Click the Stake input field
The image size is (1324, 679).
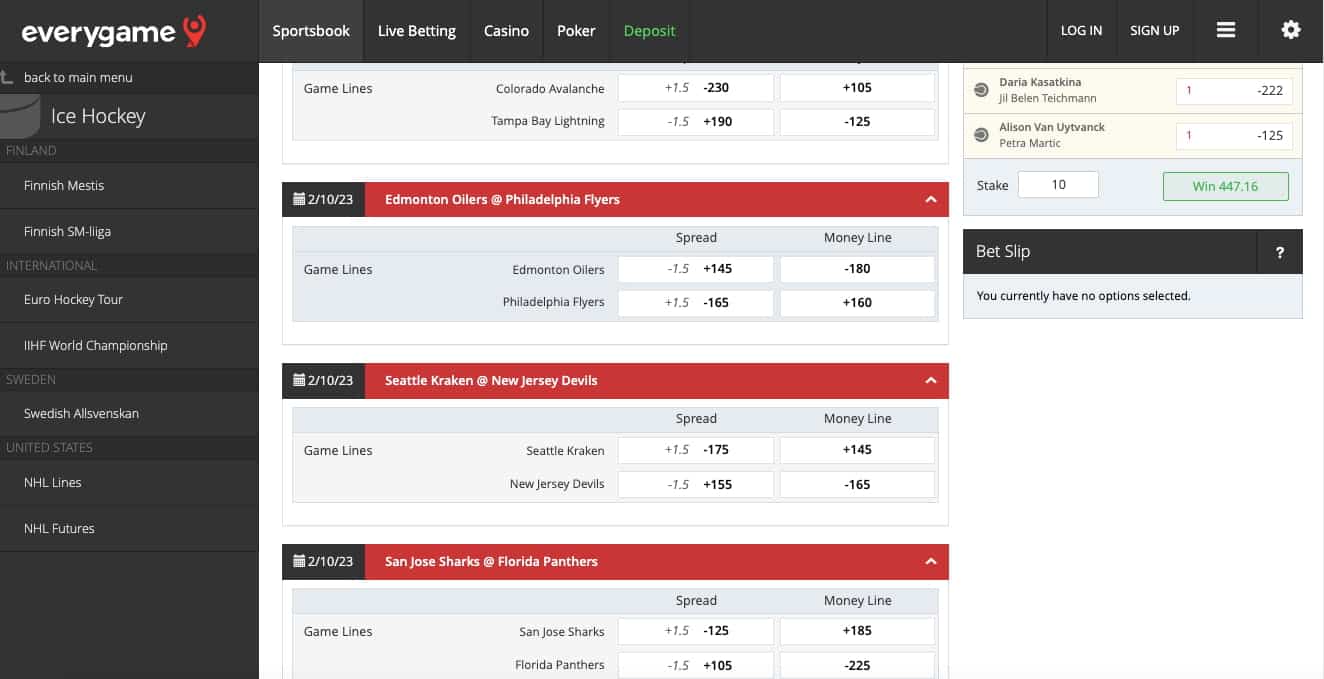click(1058, 185)
